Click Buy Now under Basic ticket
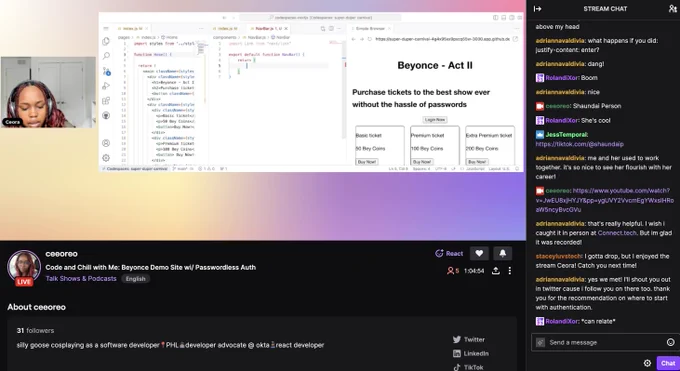 (x=367, y=162)
